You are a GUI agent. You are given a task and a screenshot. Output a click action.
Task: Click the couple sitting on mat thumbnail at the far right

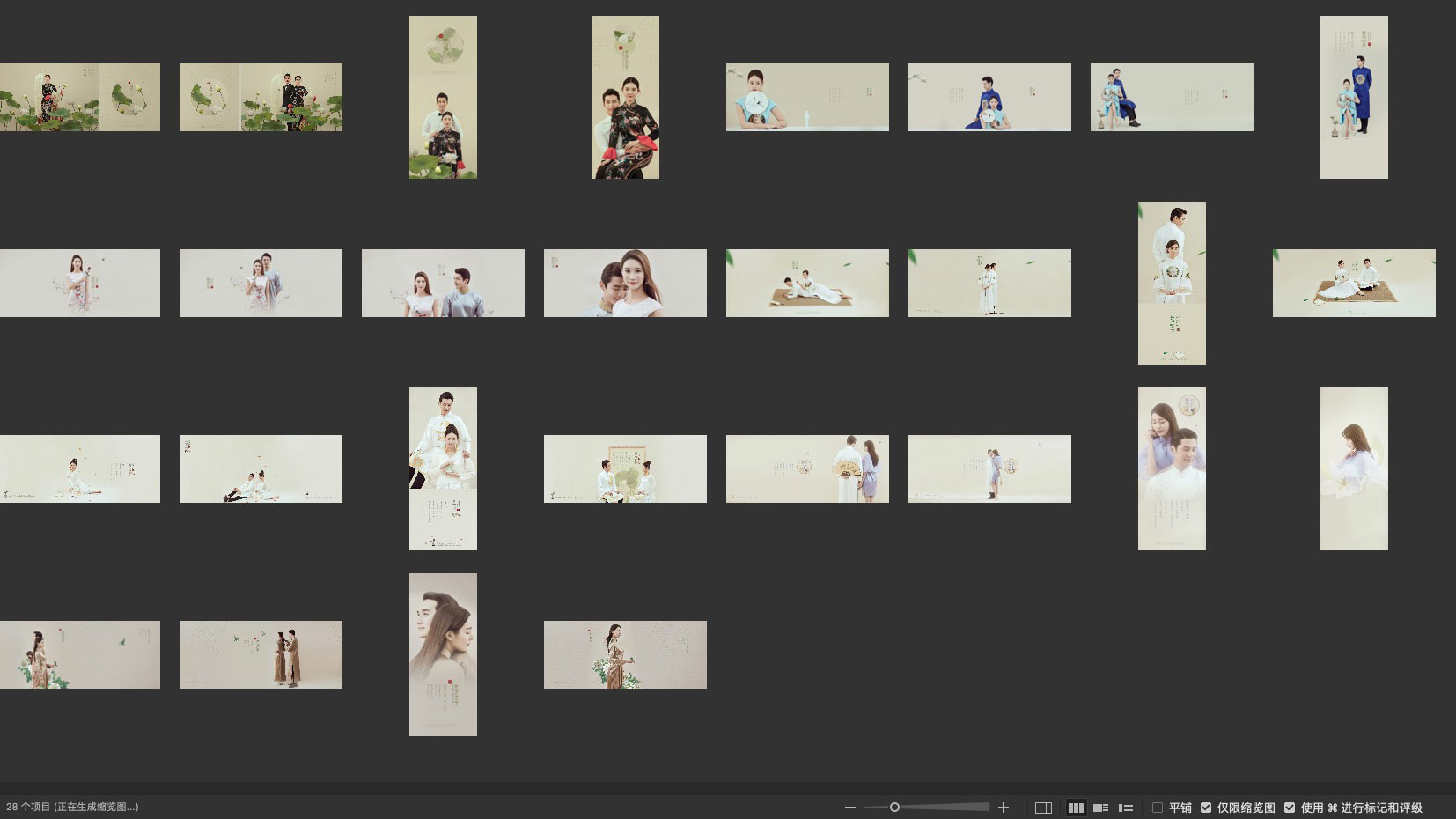click(1354, 283)
